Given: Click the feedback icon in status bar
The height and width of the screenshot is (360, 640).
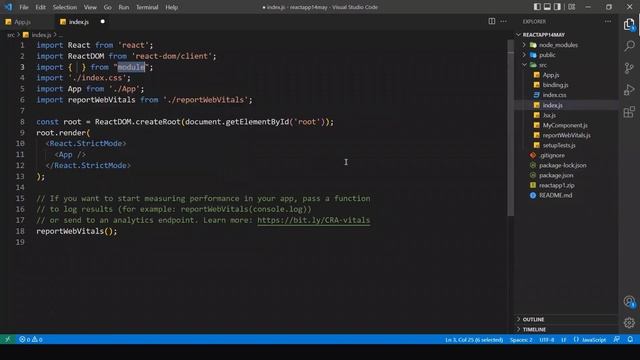Looking at the screenshot, I should point(616,339).
